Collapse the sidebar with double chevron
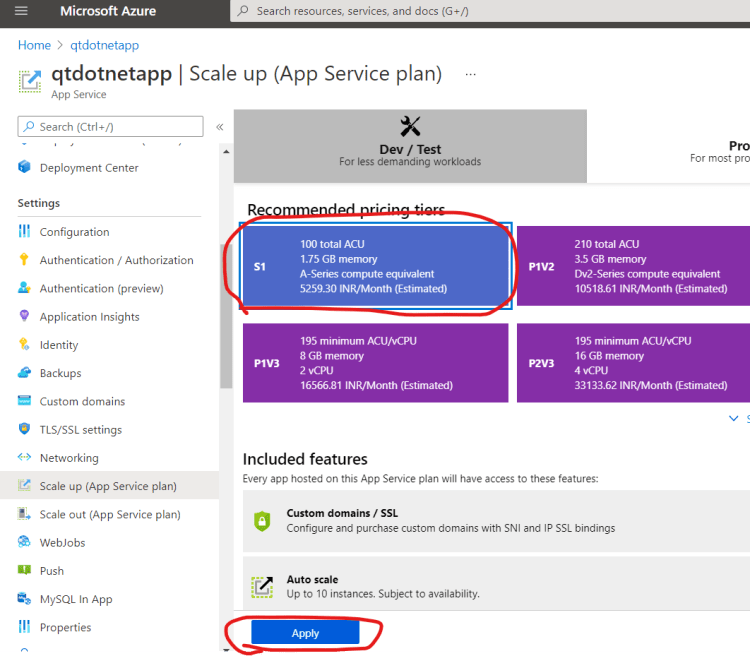750x656 pixels. [x=220, y=127]
